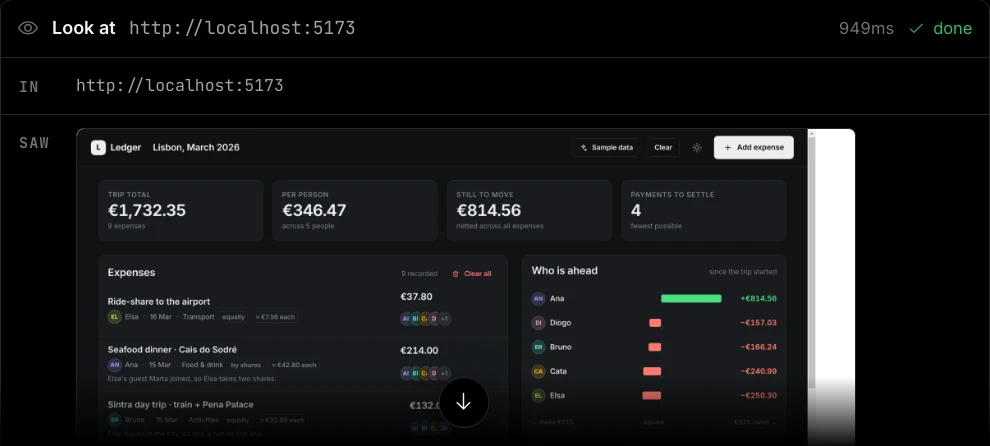Toggle the sun theme icon

tap(696, 147)
